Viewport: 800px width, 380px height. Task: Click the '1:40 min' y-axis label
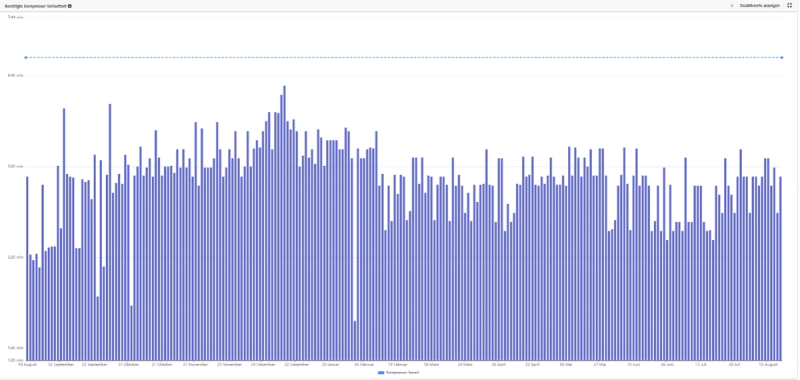tap(16, 348)
